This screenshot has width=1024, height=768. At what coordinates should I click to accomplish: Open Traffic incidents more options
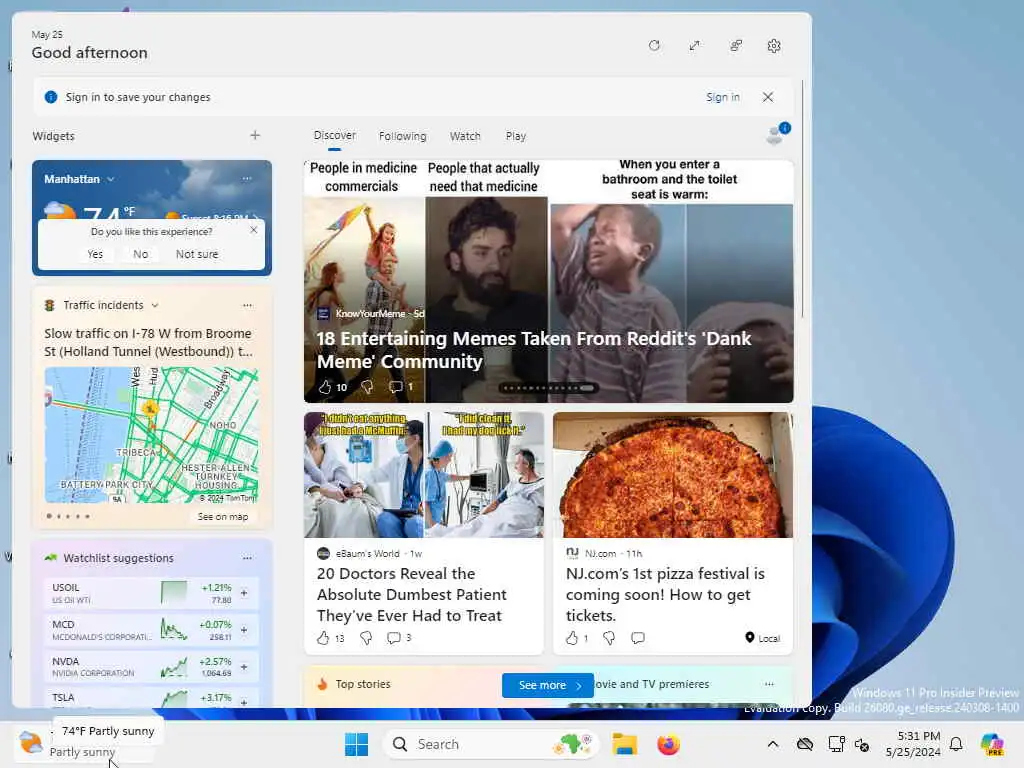[x=247, y=305]
